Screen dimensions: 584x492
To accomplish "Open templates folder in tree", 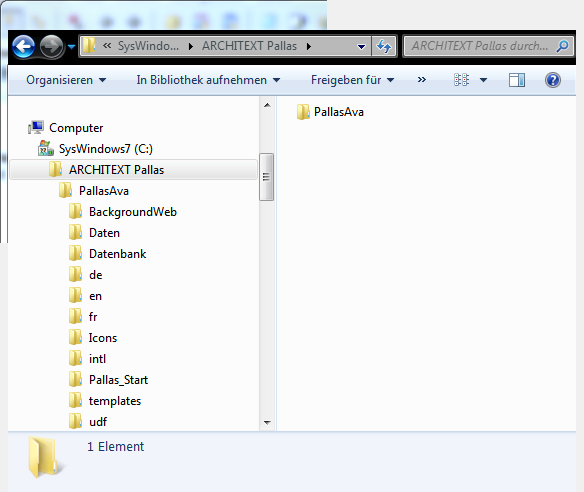I will [115, 401].
